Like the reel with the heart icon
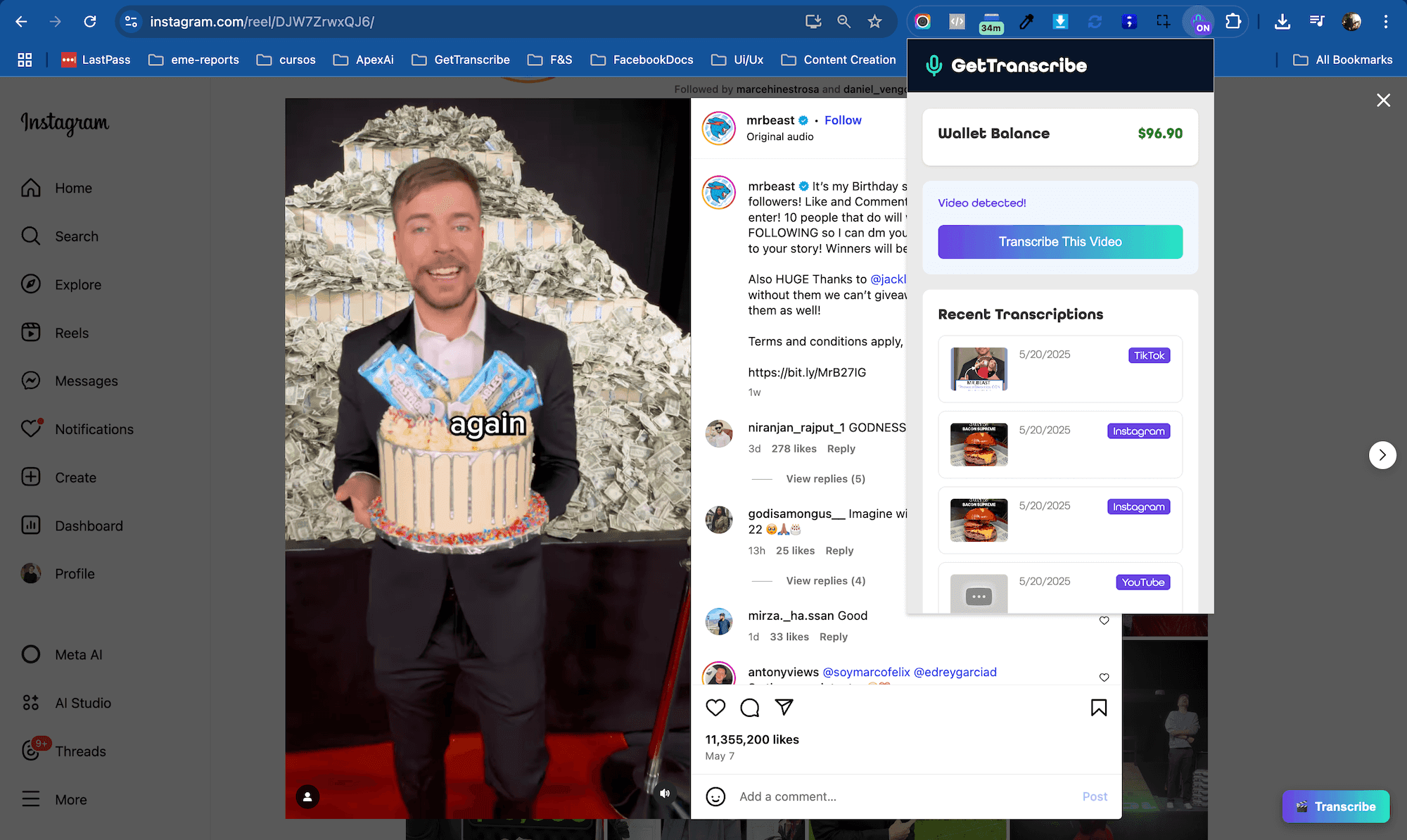The image size is (1407, 840). [715, 708]
